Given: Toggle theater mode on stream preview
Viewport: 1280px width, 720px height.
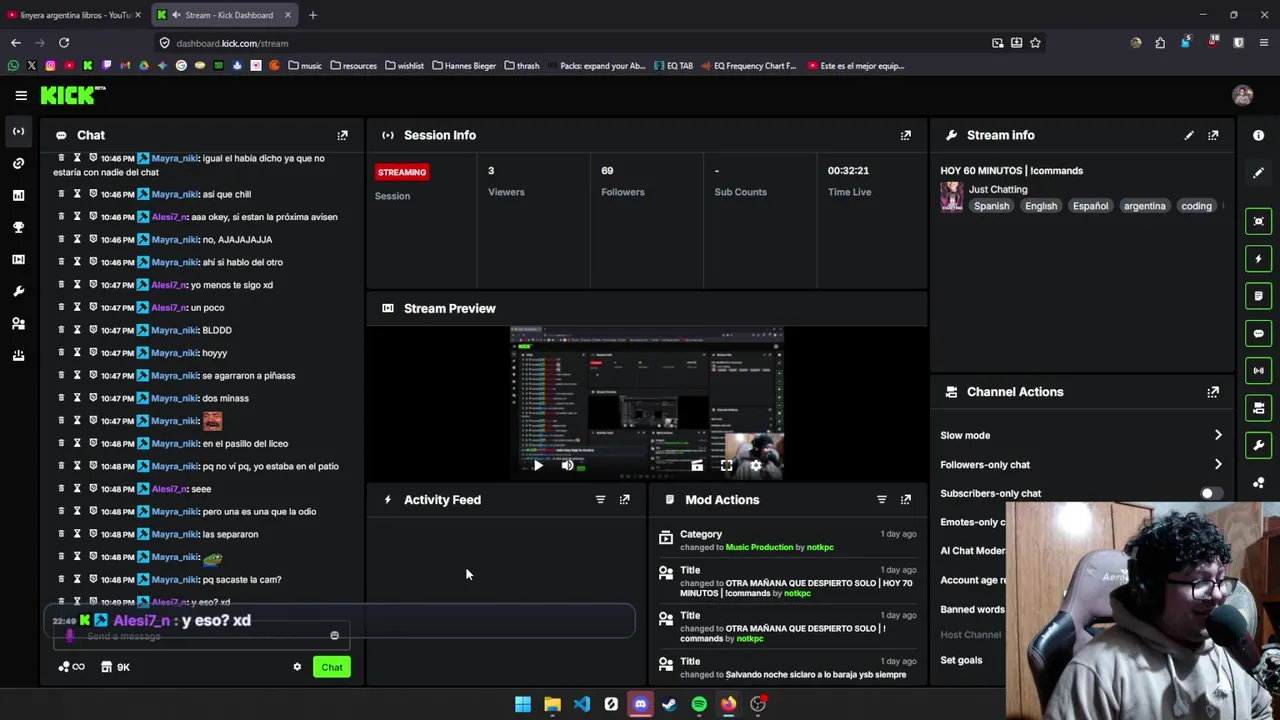Looking at the screenshot, I should (x=697, y=465).
